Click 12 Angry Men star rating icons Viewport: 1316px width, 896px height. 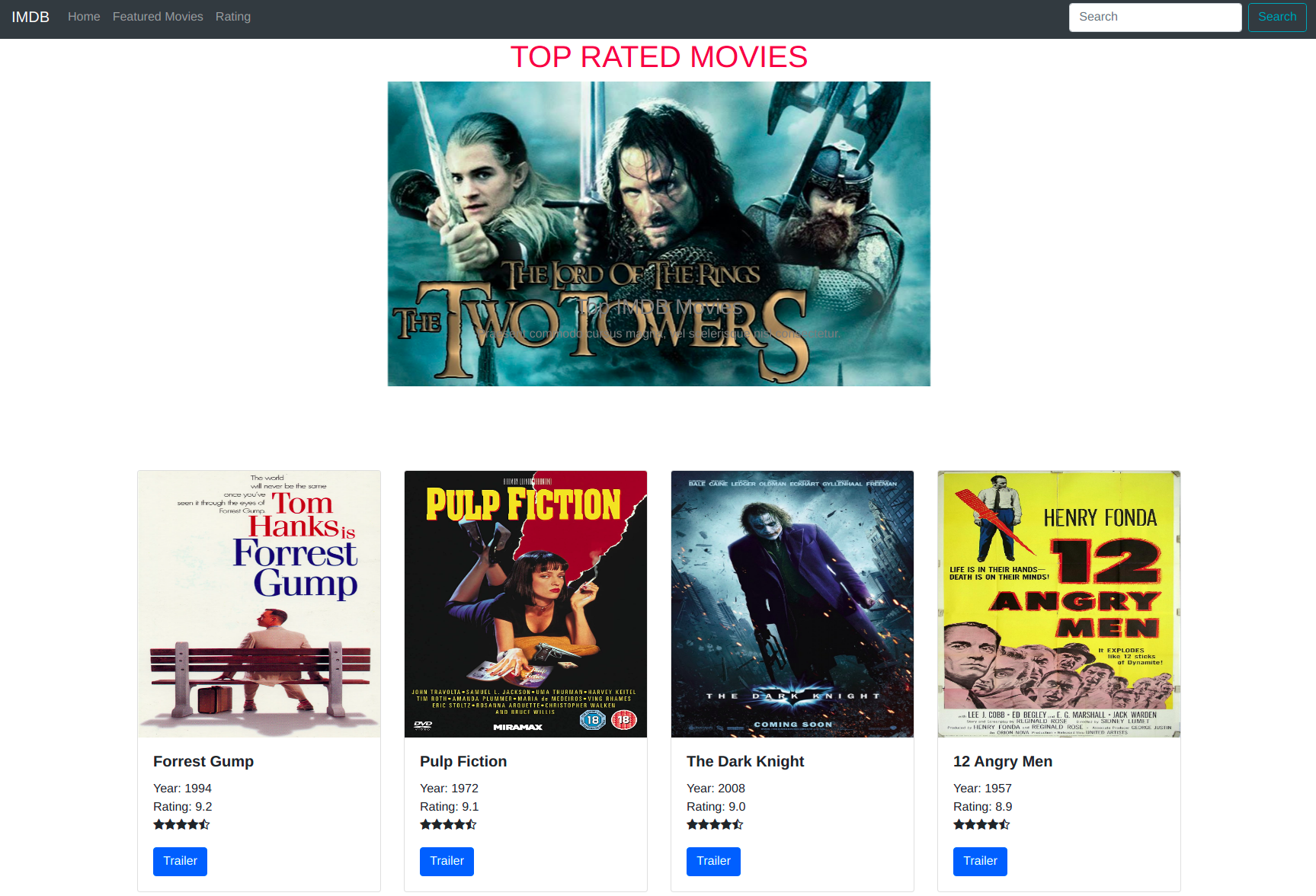(x=981, y=824)
